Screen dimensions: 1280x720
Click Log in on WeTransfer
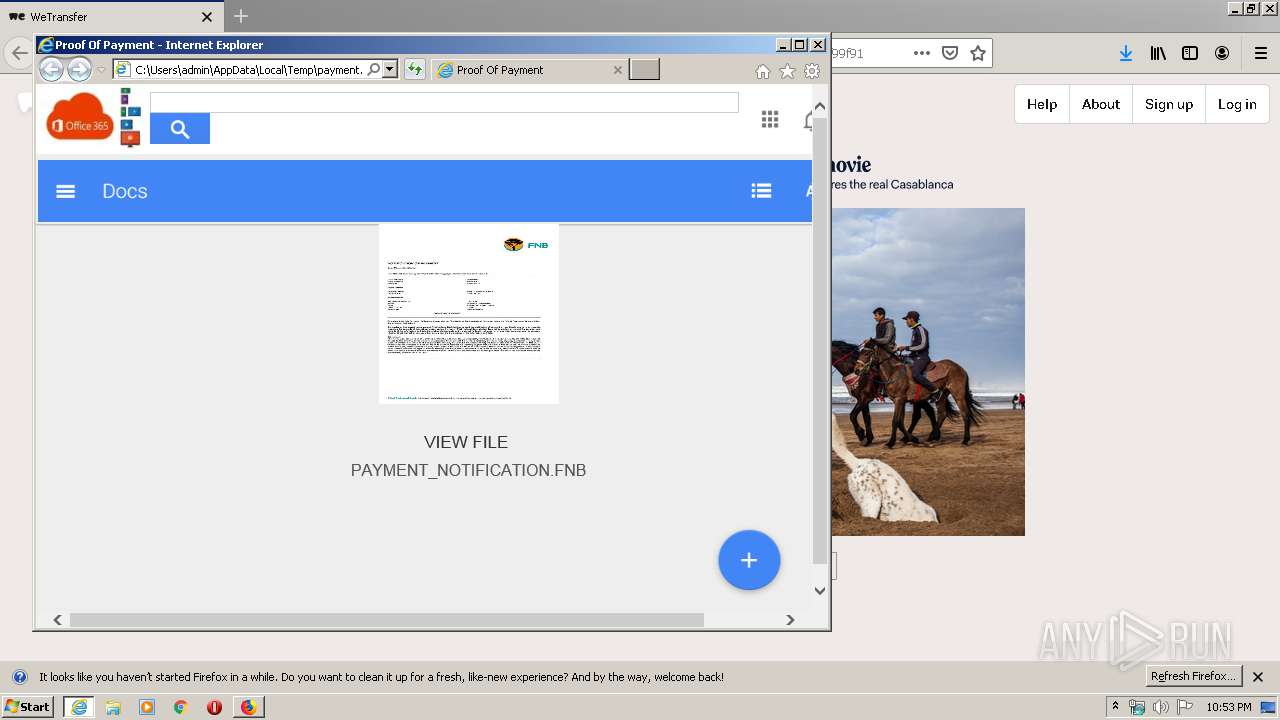point(1237,104)
